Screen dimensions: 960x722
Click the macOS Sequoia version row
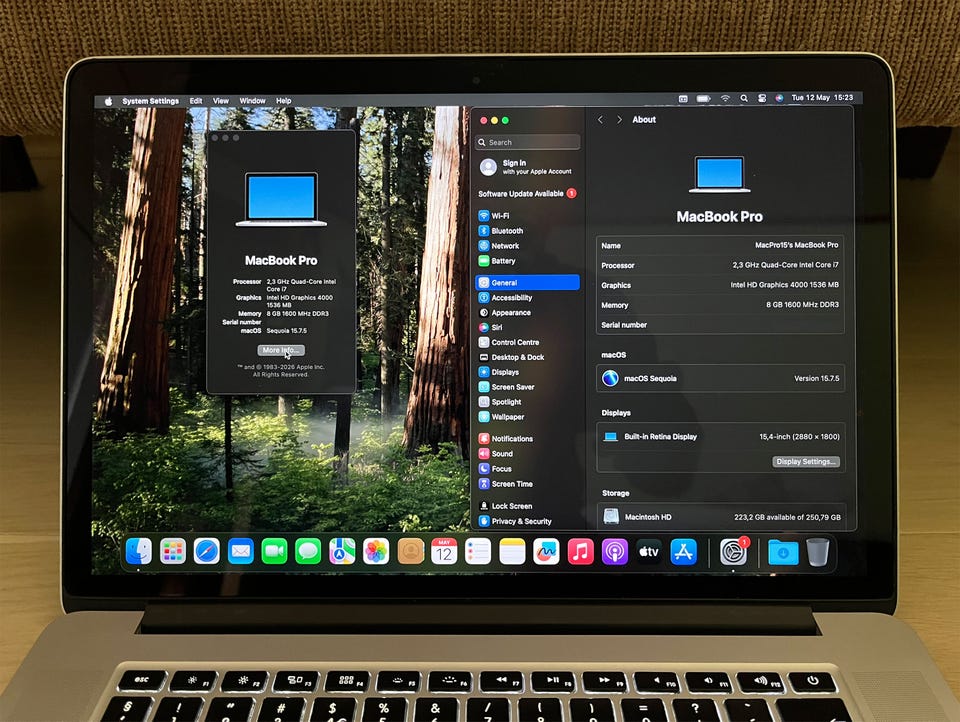click(721, 378)
